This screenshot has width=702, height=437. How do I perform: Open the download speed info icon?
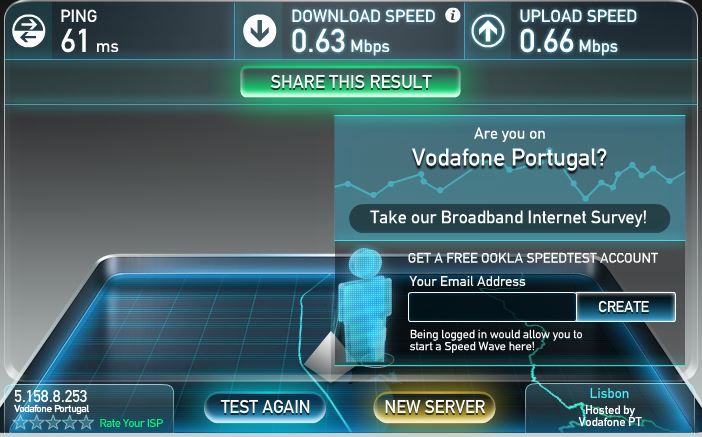tap(453, 16)
